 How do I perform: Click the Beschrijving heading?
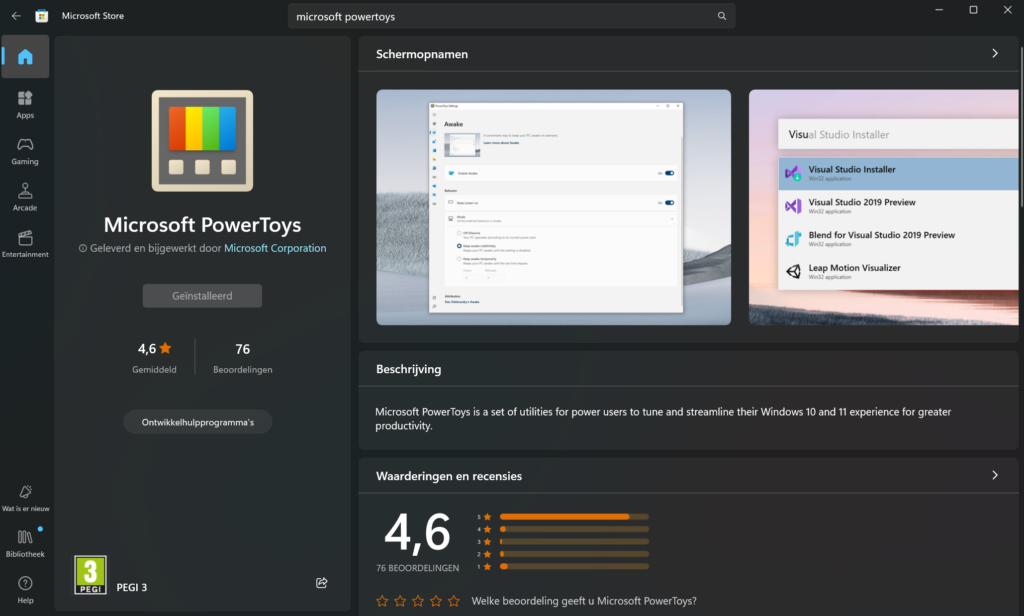[408, 369]
